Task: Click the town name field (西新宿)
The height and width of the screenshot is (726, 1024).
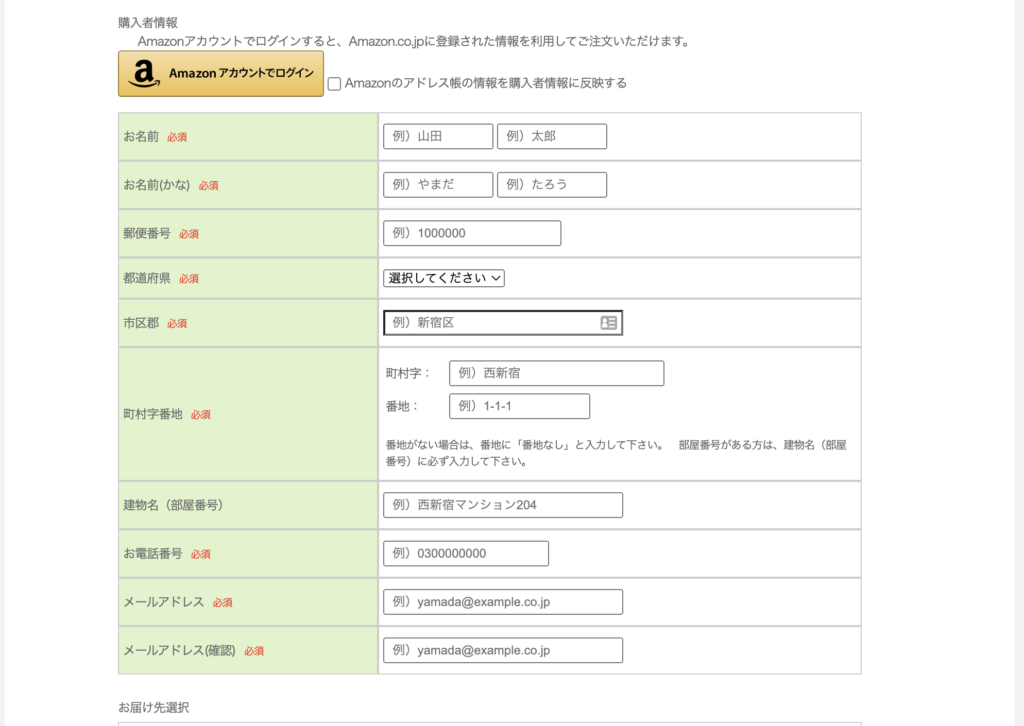Action: click(556, 373)
